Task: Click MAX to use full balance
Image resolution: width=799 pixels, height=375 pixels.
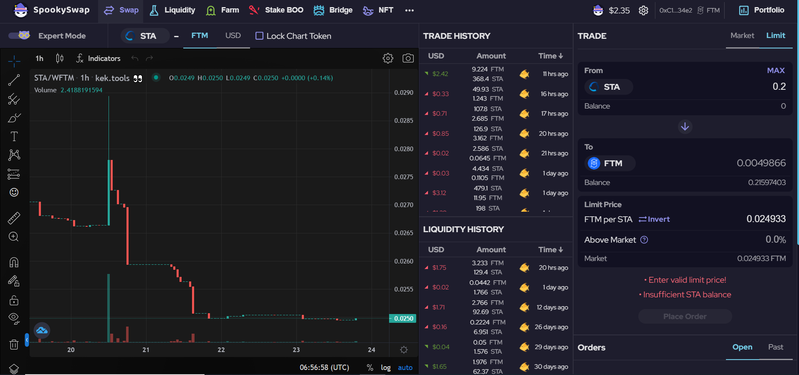Action: [776, 71]
